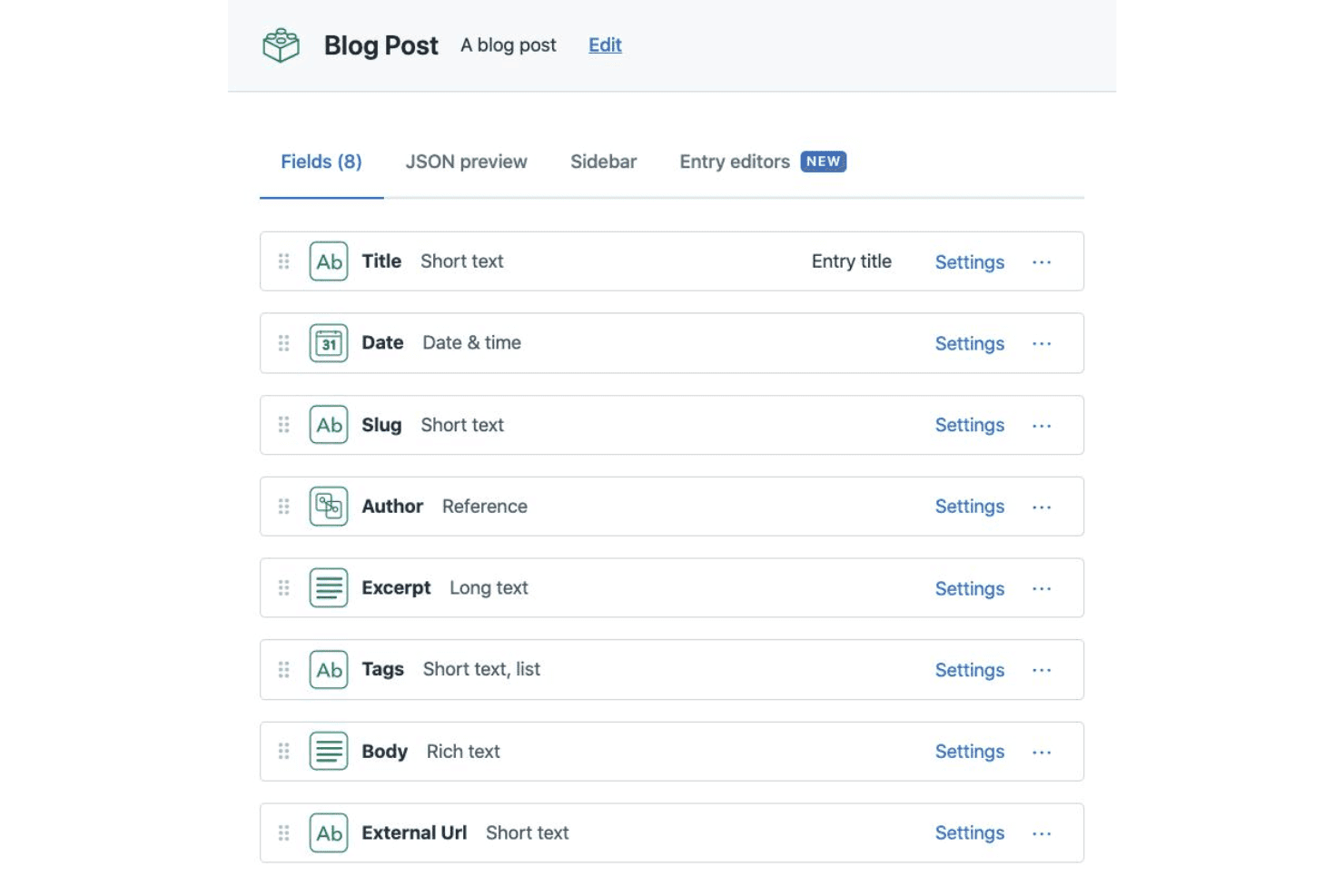
Task: Click the drag handle of the Date row
Action: pos(284,343)
